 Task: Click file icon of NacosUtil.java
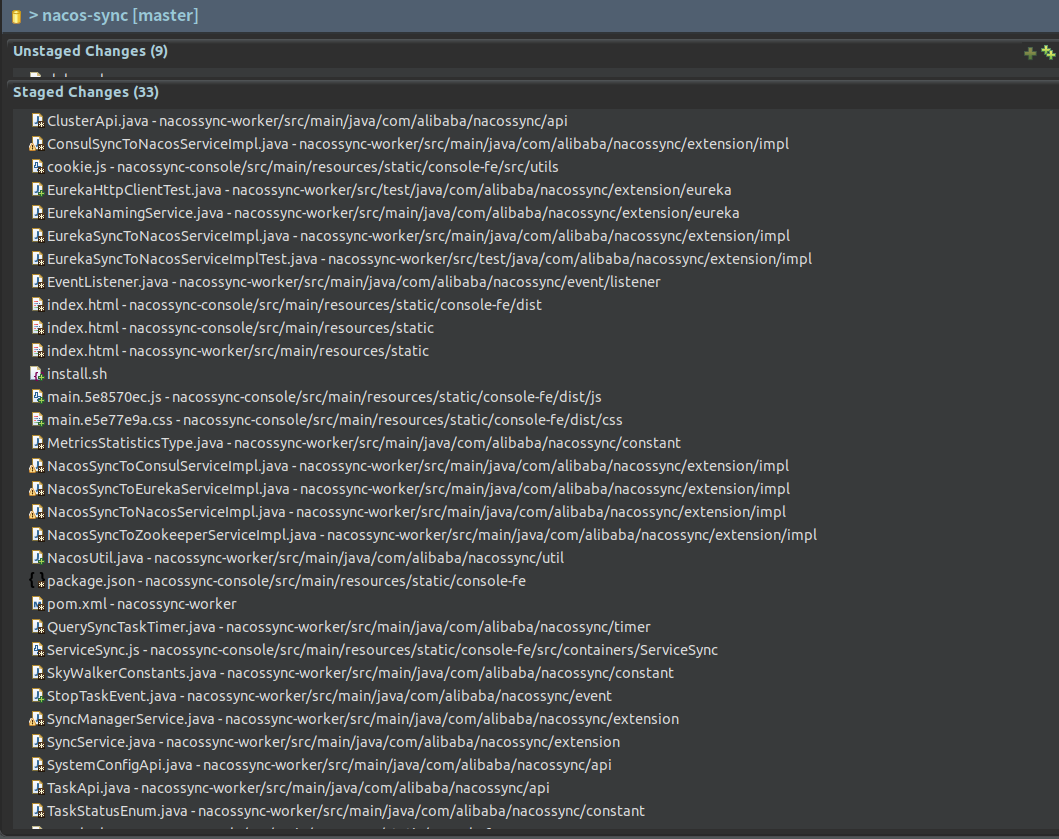(x=38, y=557)
